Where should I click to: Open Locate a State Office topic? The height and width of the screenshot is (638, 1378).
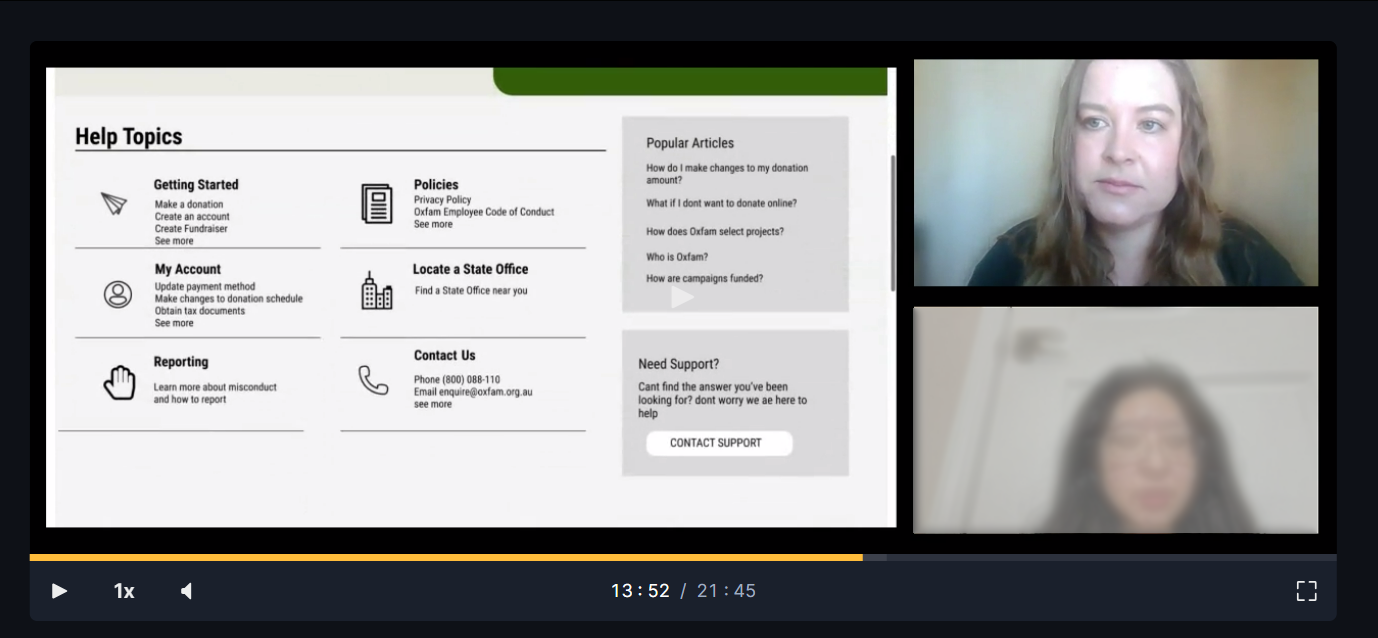(470, 269)
